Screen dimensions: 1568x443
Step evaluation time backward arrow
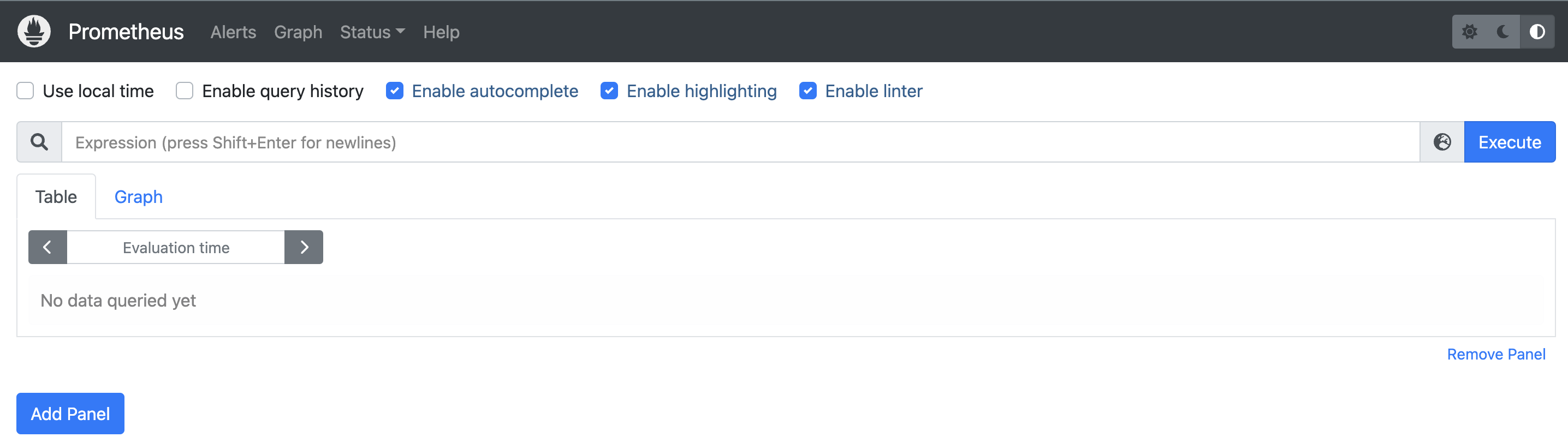tap(47, 248)
